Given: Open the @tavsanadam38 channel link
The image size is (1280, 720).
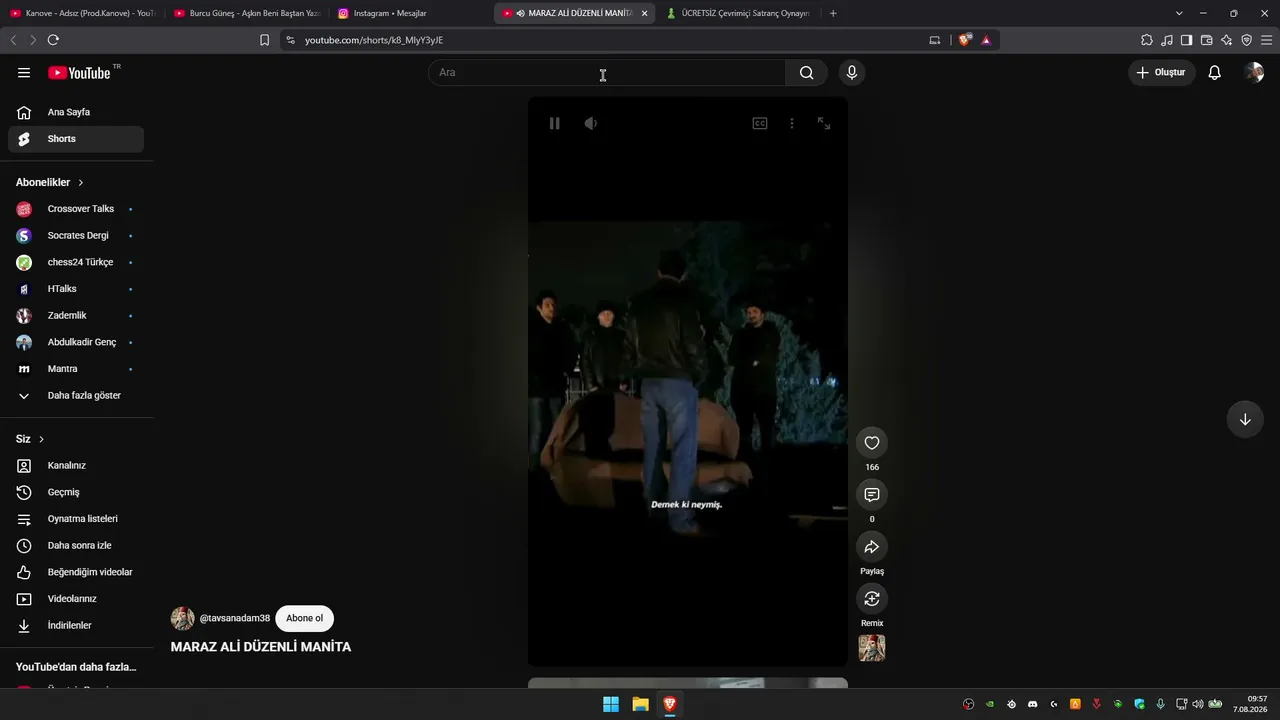Looking at the screenshot, I should (235, 618).
